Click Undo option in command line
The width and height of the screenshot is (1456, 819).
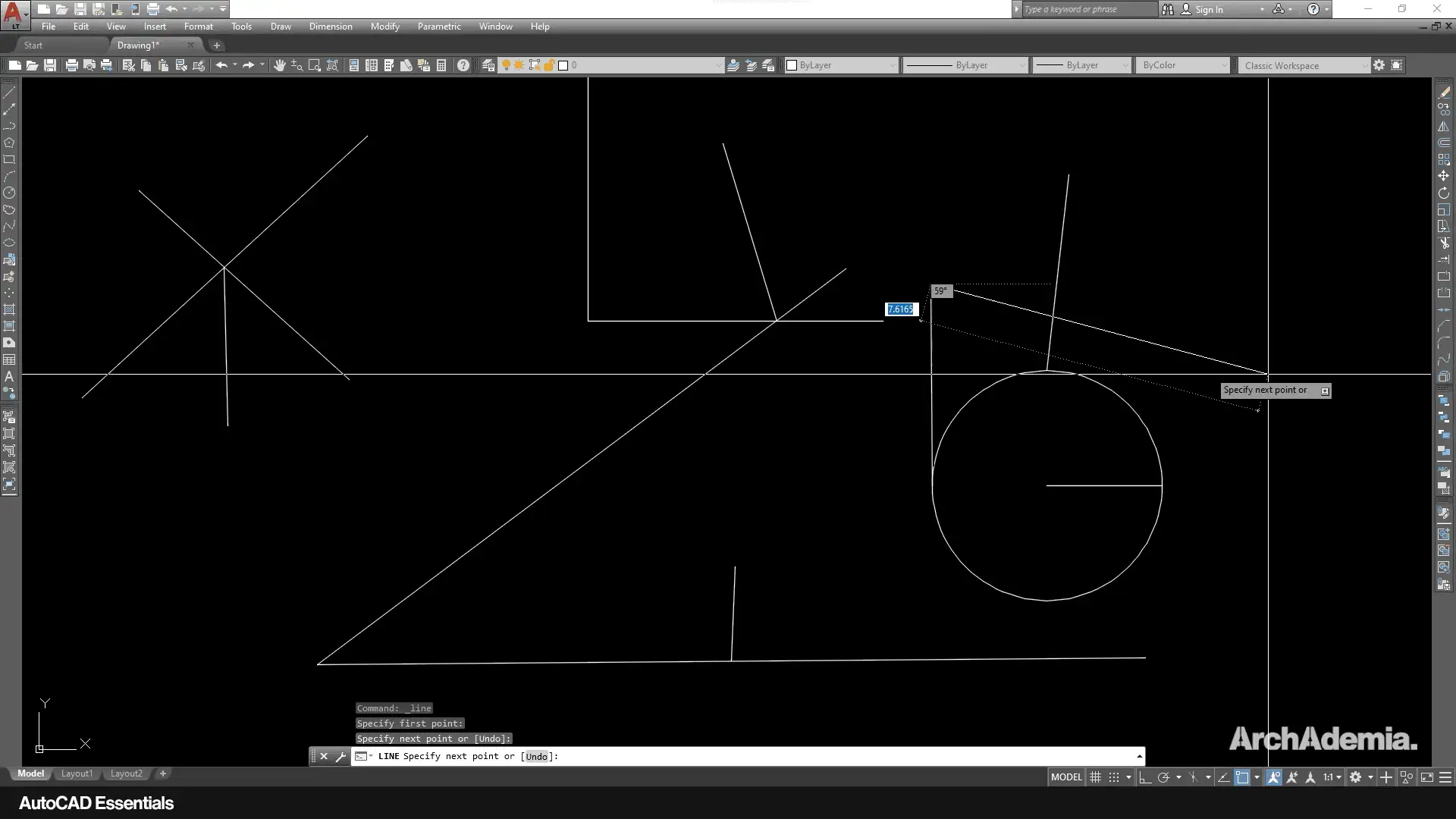pos(536,756)
